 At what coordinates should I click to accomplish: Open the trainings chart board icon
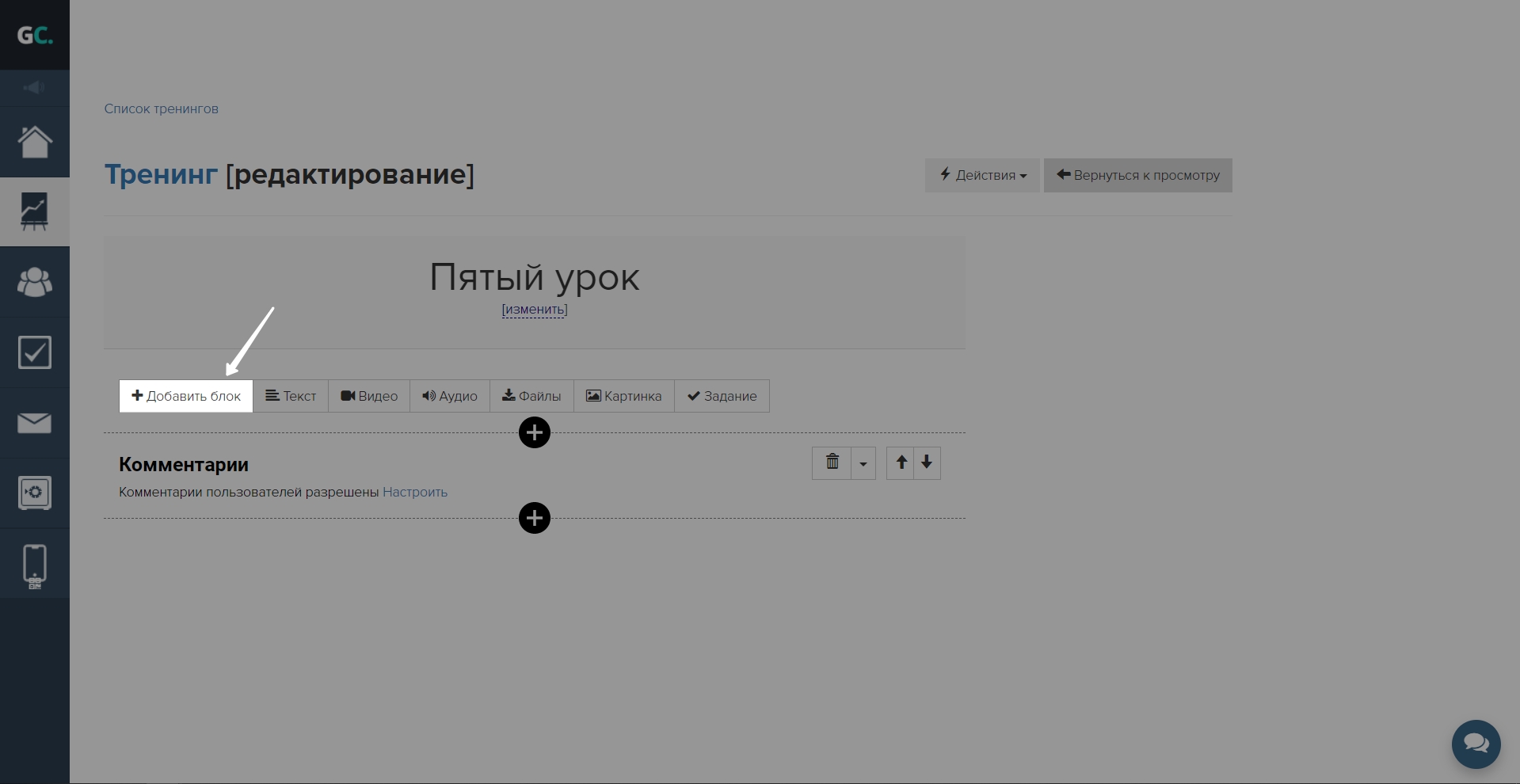35,212
